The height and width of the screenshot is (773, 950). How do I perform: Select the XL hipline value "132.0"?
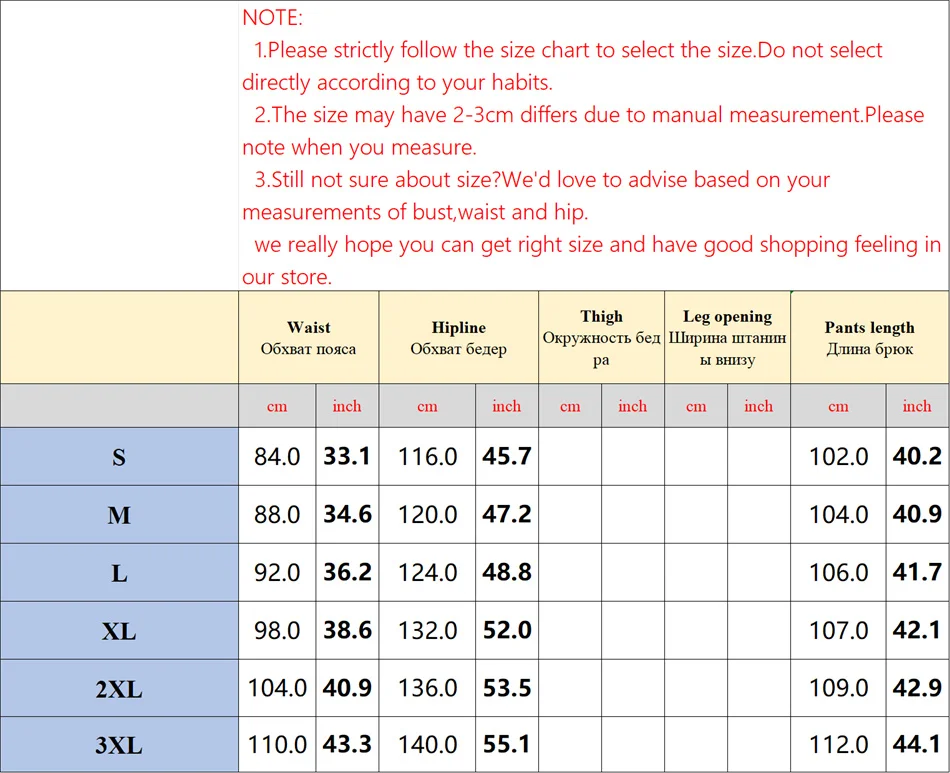(427, 631)
